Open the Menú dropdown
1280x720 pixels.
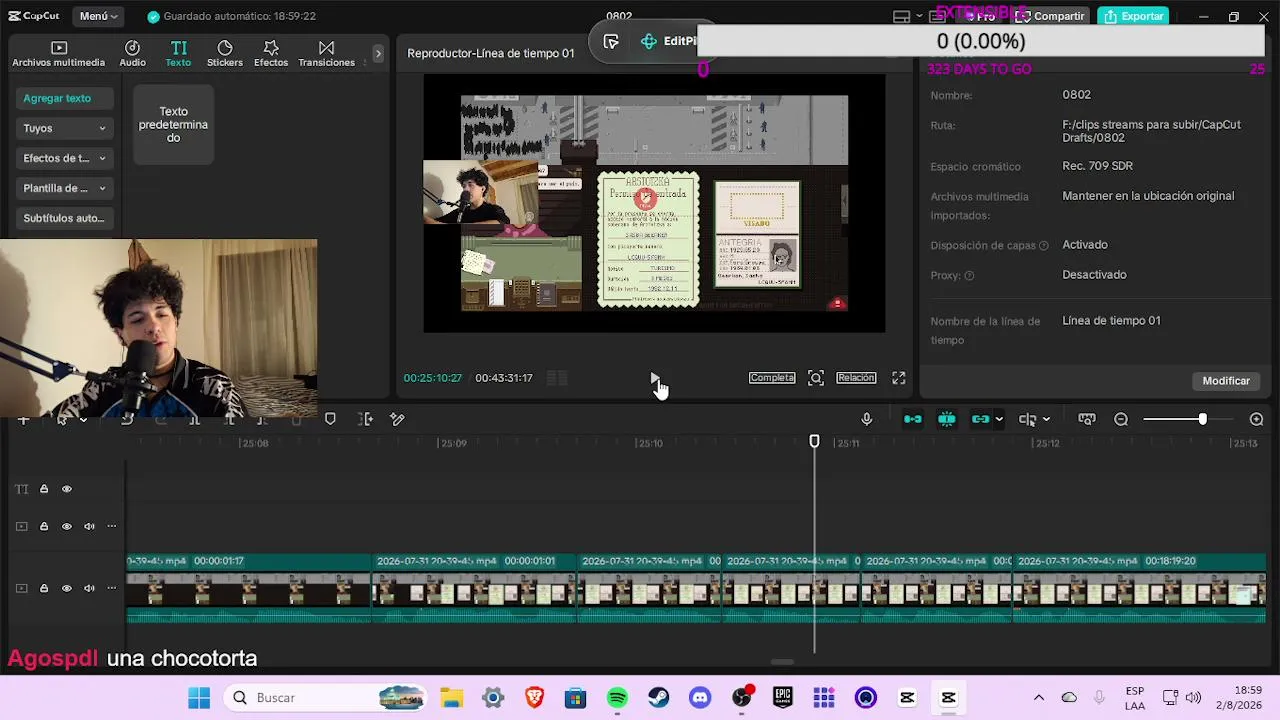(98, 16)
